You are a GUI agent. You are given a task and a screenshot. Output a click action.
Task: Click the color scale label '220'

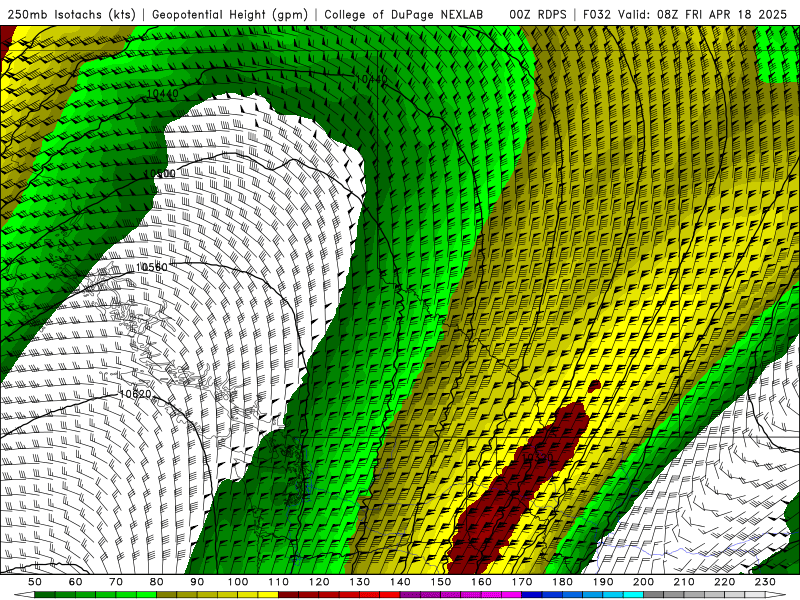pos(724,582)
